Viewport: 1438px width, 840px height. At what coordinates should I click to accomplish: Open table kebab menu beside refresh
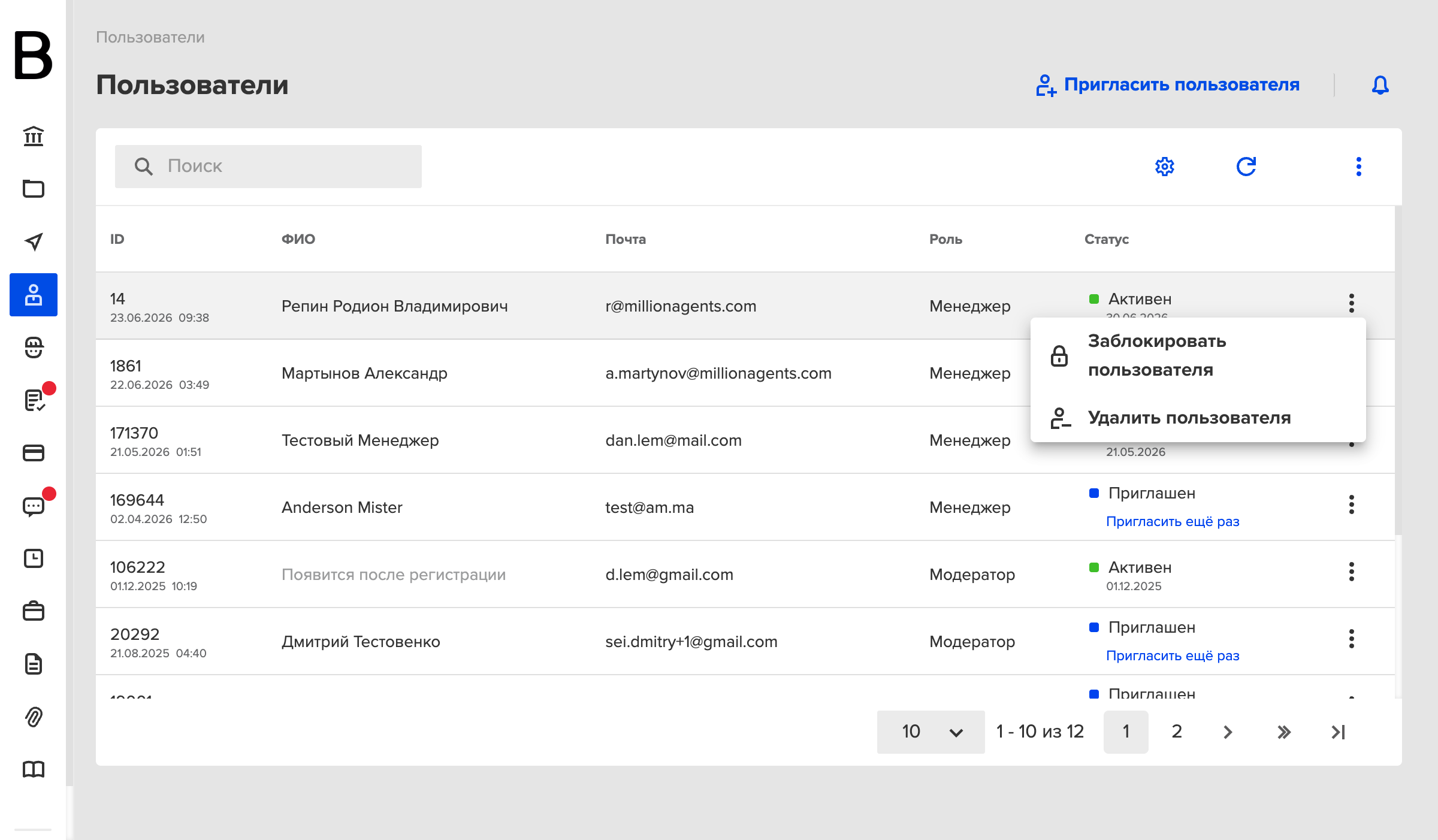pyautogui.click(x=1359, y=167)
